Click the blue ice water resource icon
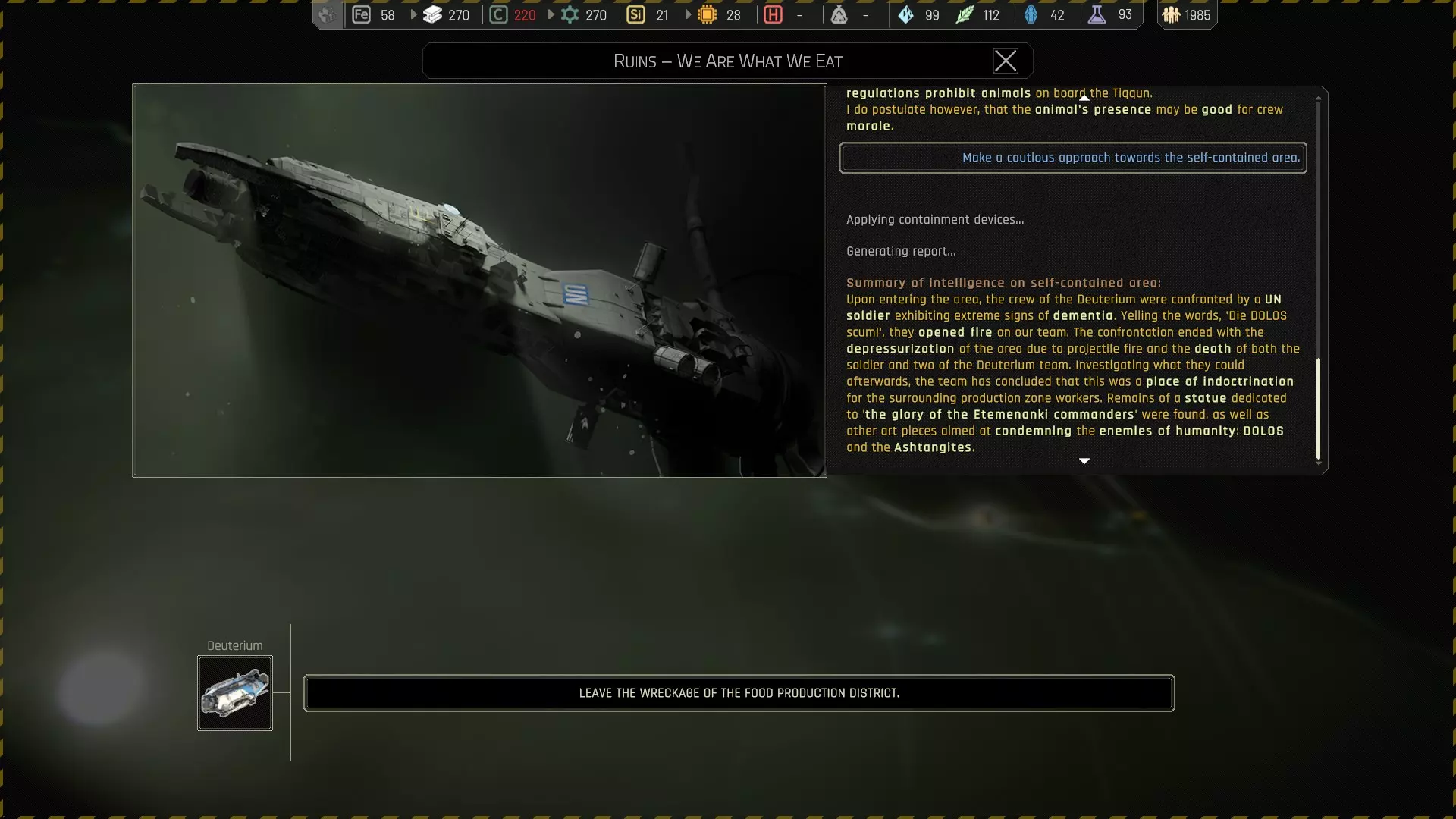 (x=905, y=14)
